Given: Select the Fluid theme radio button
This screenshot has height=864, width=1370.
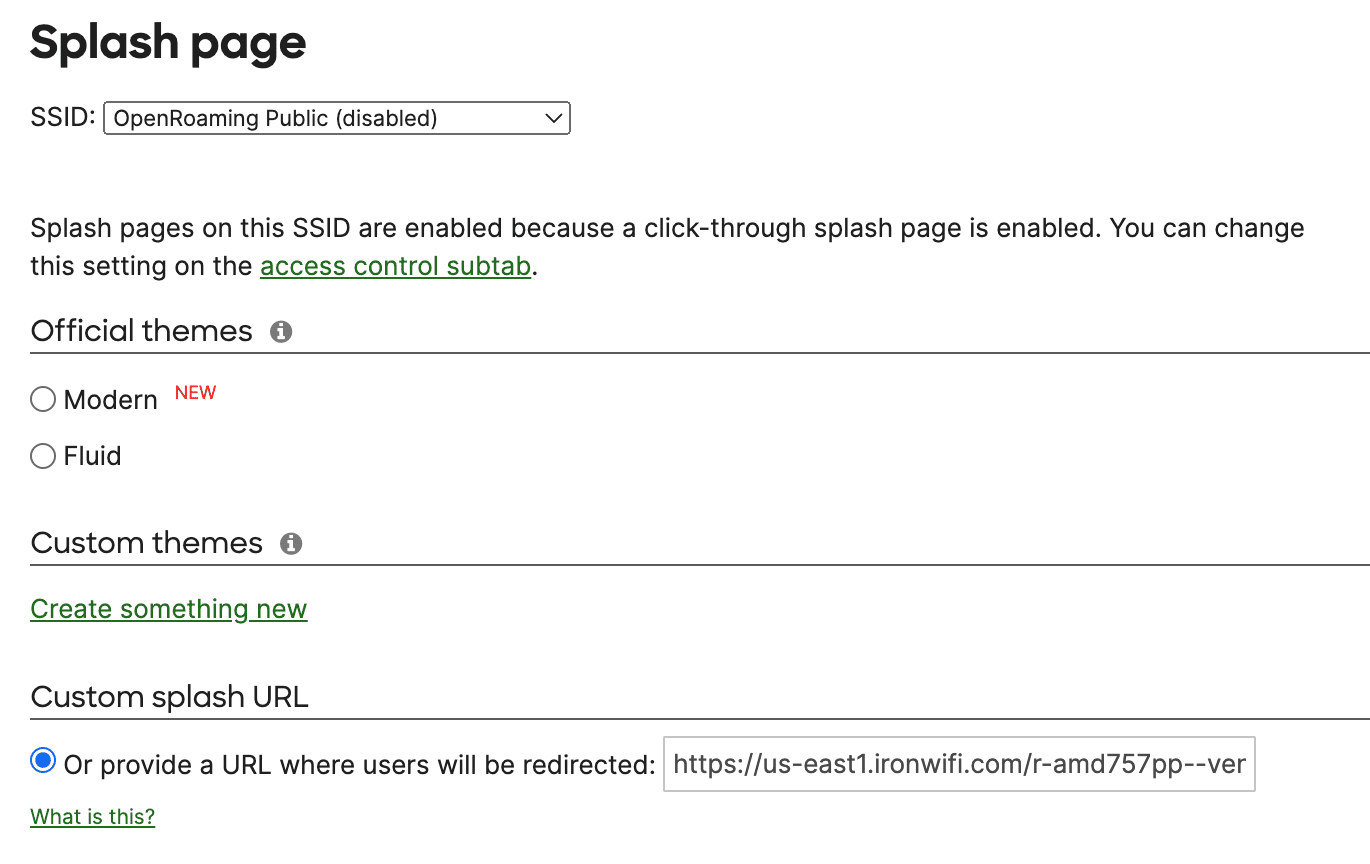Looking at the screenshot, I should click(x=43, y=456).
